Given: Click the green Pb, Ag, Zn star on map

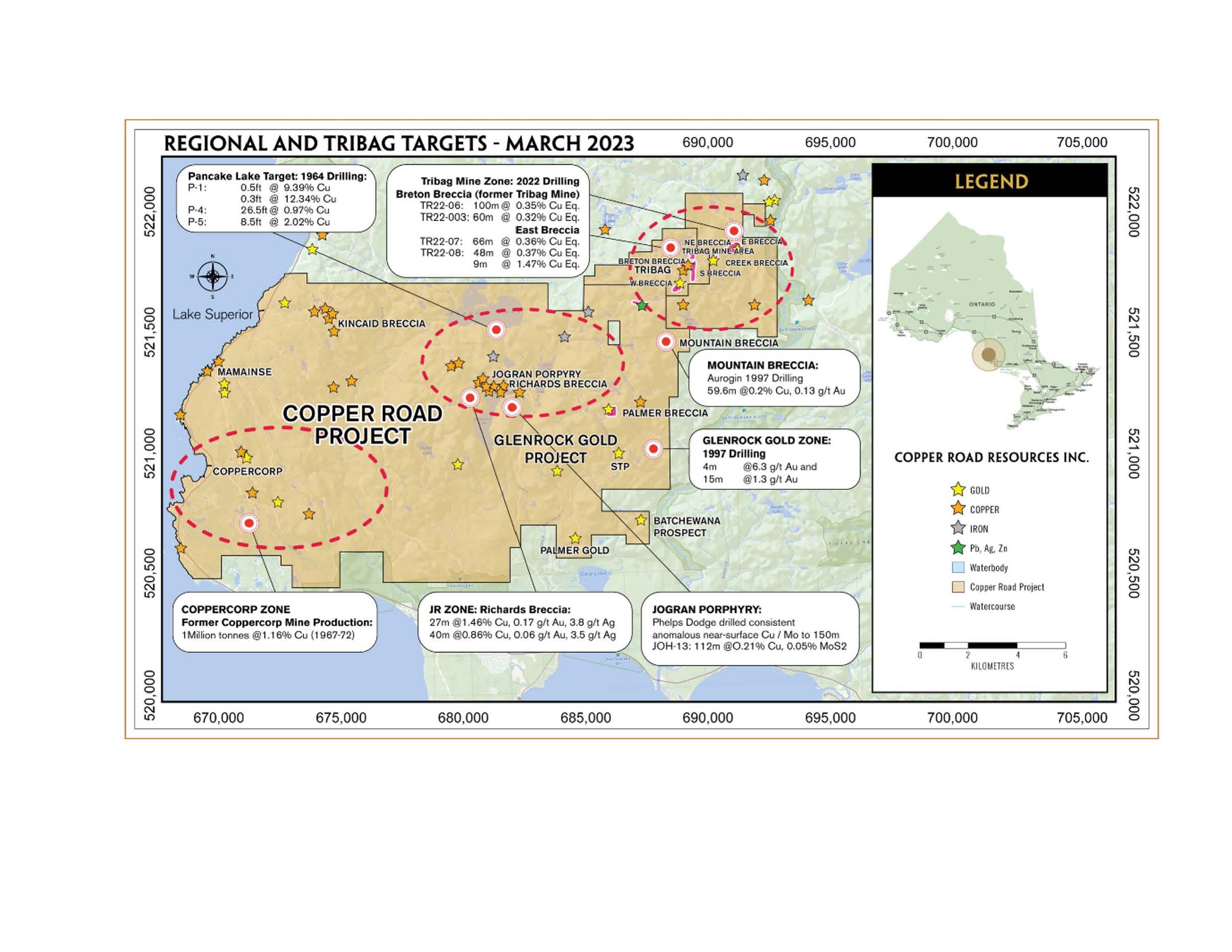Looking at the screenshot, I should coord(642,305).
